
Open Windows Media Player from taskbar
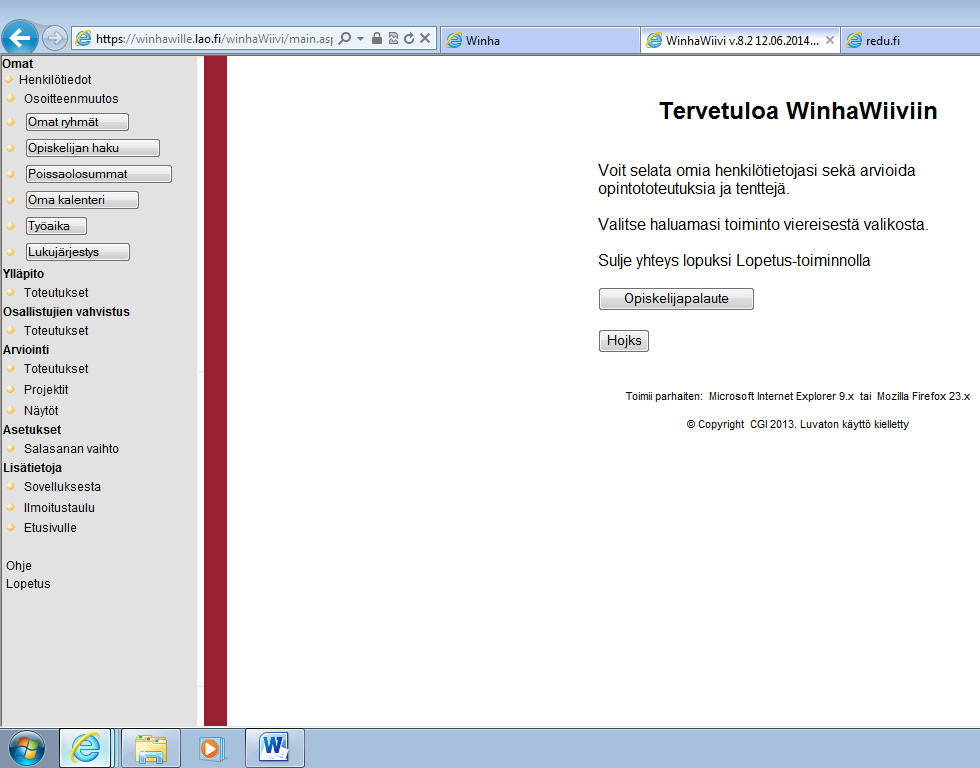212,748
